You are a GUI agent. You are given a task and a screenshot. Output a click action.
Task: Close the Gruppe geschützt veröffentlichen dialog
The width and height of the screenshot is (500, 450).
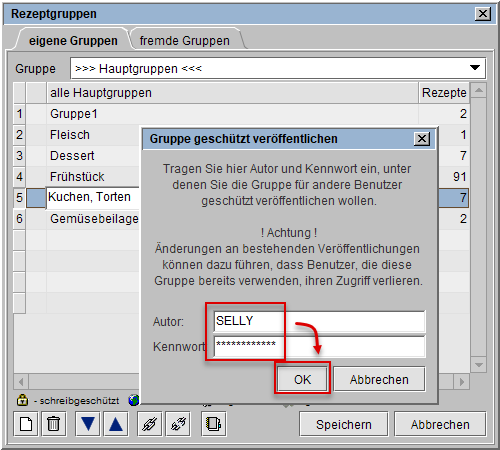422,139
